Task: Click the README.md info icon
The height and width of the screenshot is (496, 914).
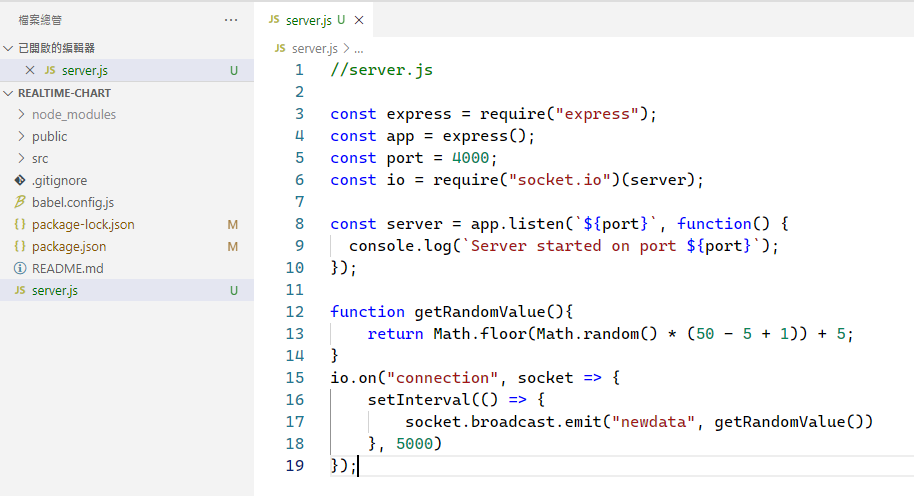Action: point(20,269)
